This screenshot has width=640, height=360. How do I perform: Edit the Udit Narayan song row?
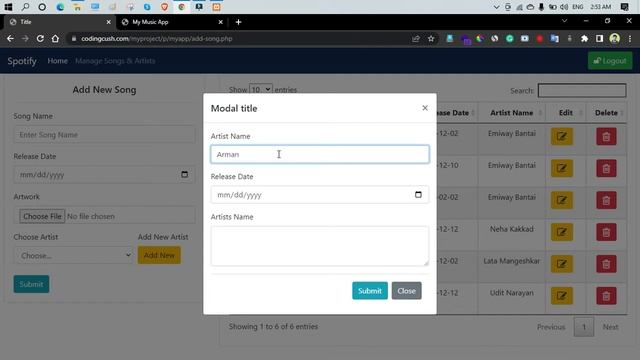(562, 296)
